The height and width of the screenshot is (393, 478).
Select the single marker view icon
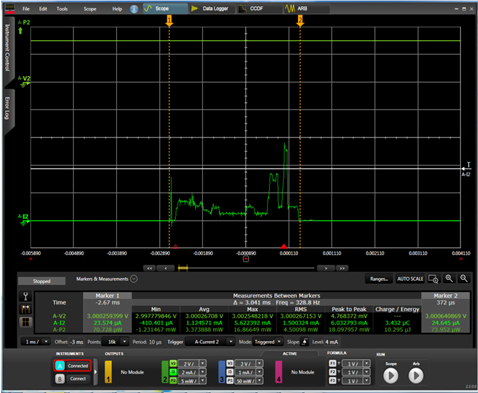26,296
